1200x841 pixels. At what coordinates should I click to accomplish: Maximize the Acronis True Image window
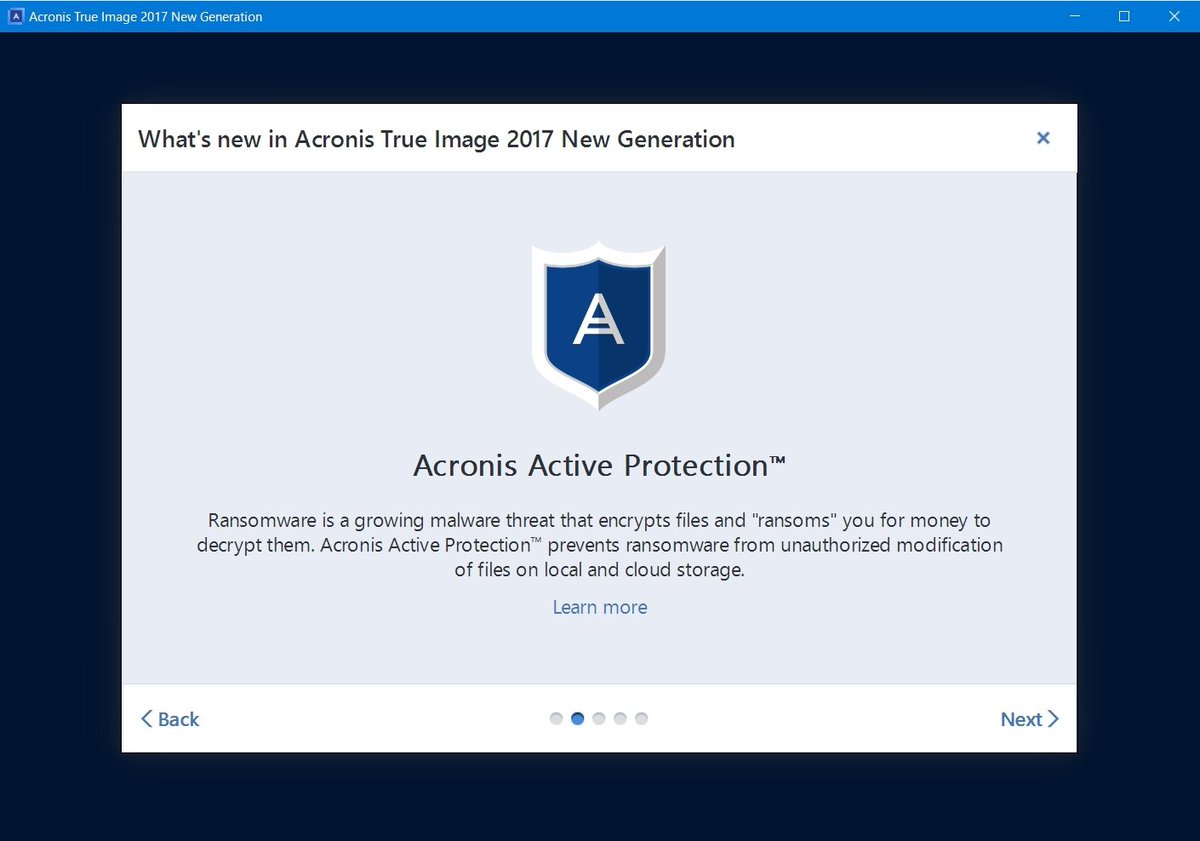tap(1124, 16)
